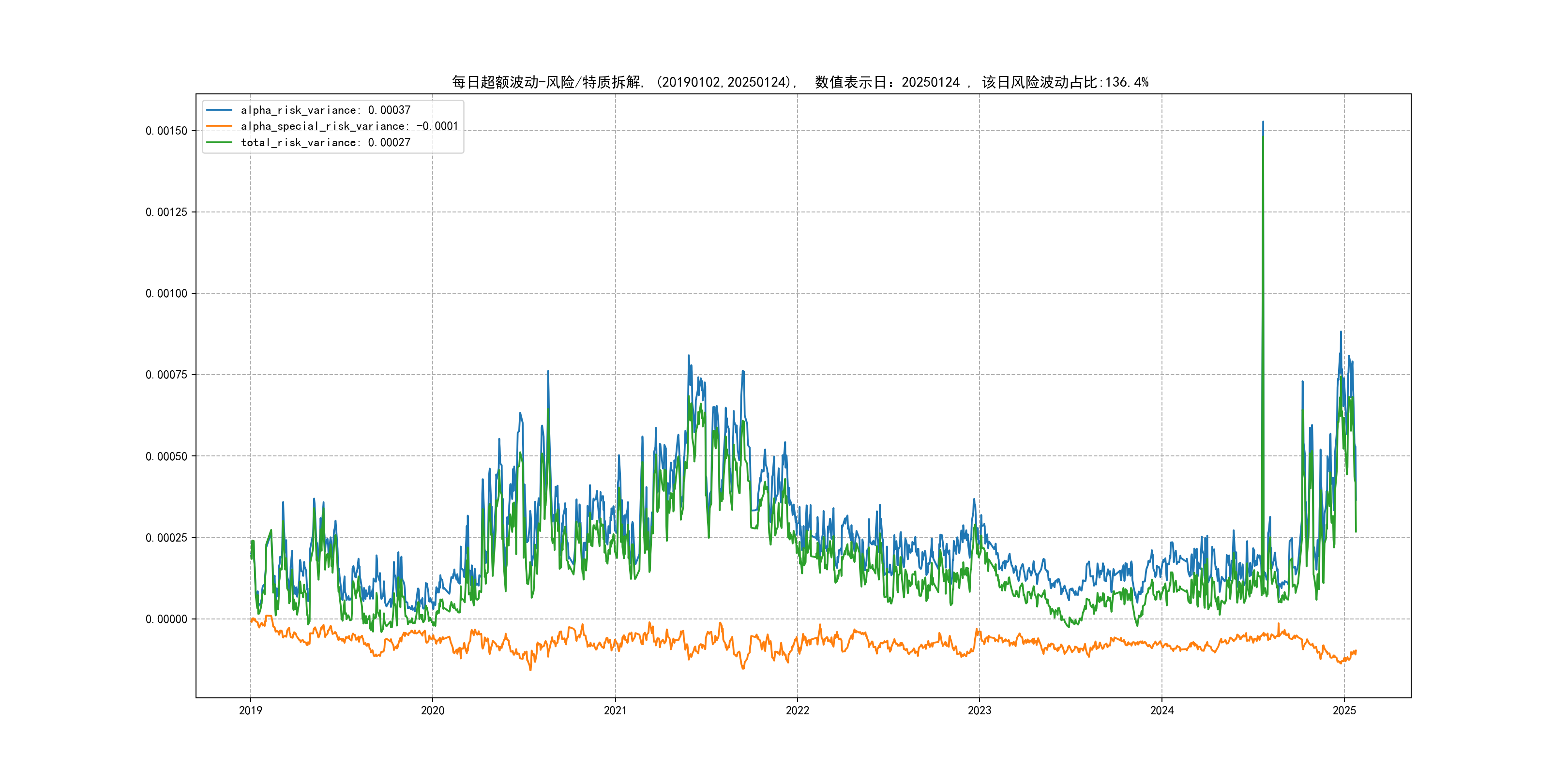Image resolution: width=1568 pixels, height=784 pixels.
Task: Click the 0.00025 y-axis tick label
Action: pyautogui.click(x=166, y=538)
